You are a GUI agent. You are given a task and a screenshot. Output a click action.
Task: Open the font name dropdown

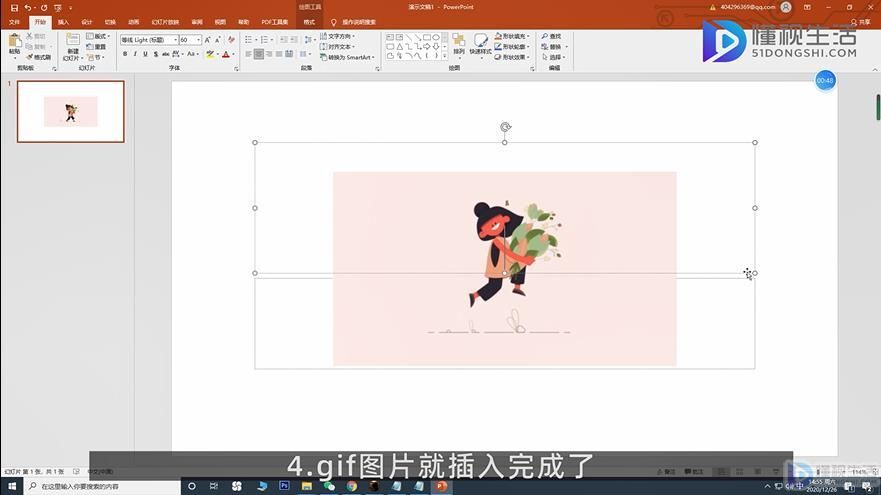[175, 40]
